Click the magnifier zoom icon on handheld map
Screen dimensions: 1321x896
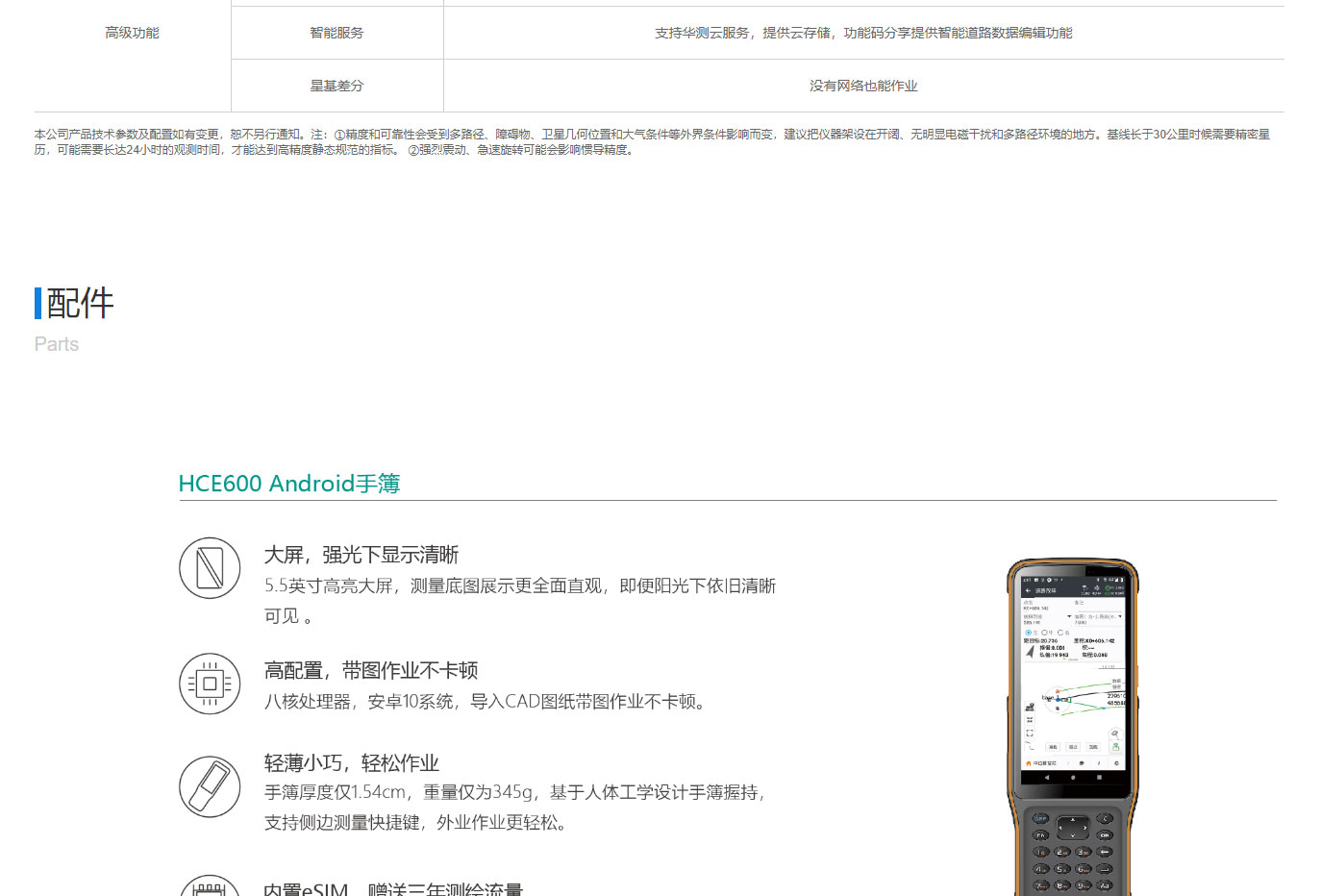point(1115,734)
